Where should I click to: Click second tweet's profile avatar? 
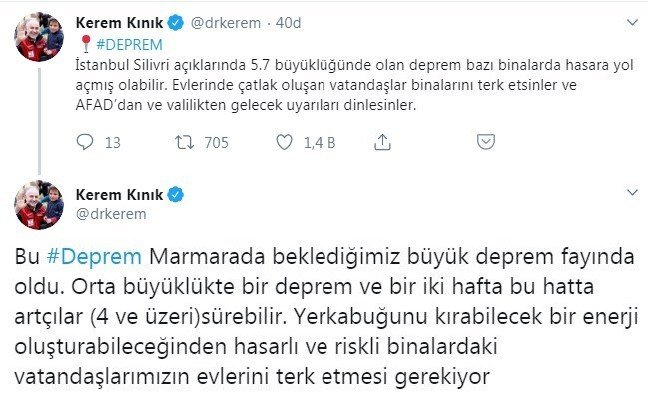tap(39, 205)
